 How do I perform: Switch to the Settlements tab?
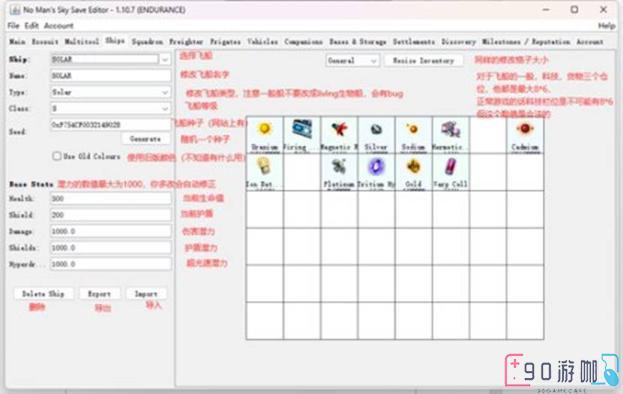414,42
